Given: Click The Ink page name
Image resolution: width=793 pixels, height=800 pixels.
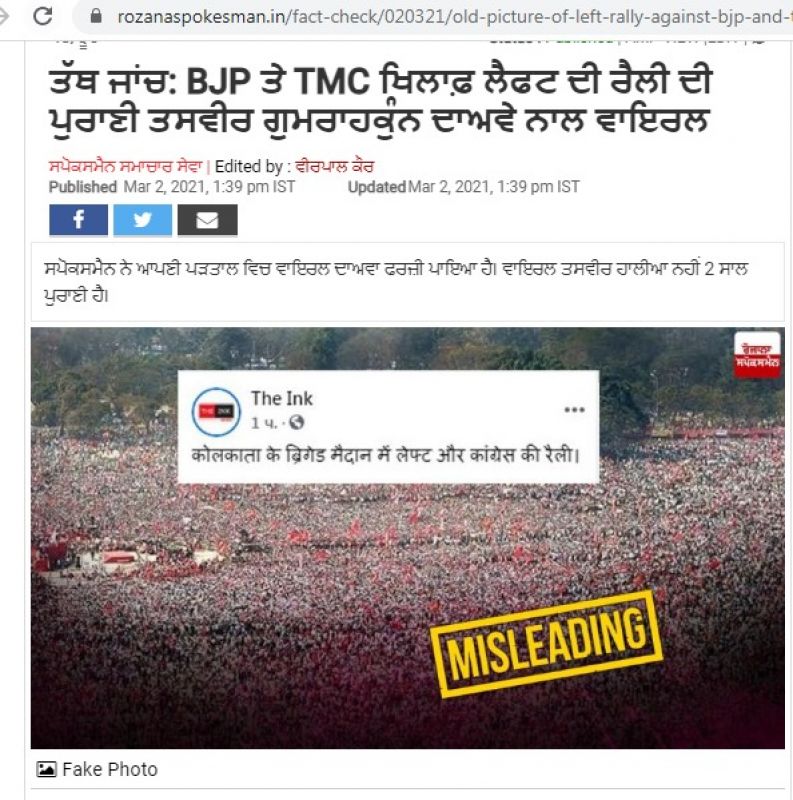Looking at the screenshot, I should pos(282,398).
